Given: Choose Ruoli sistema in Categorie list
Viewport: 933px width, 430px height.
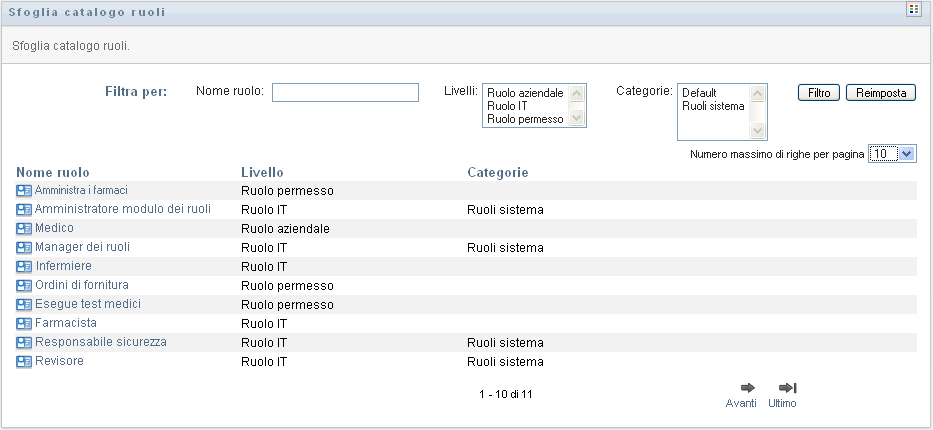Looking at the screenshot, I should (712, 106).
